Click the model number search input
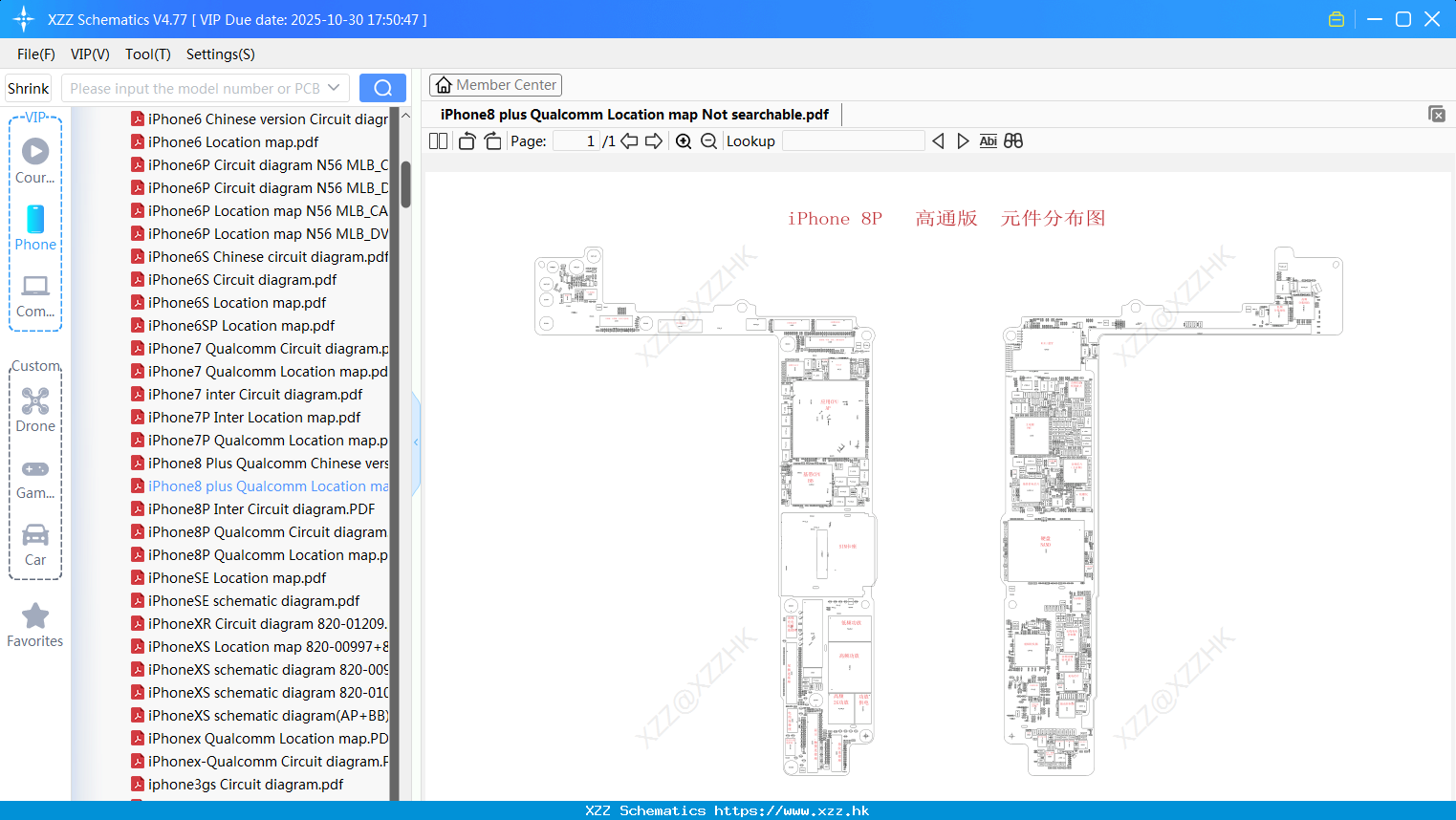1456x820 pixels. [194, 88]
